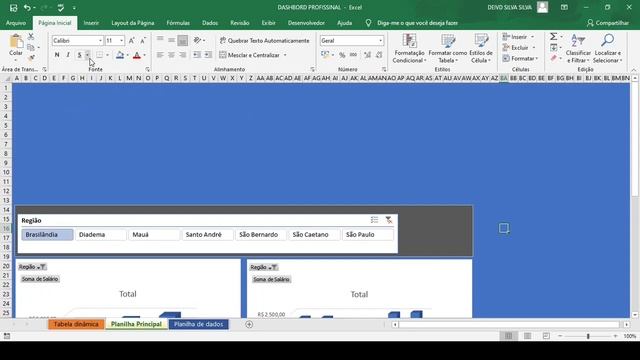This screenshot has height=360, width=640.
Task: Click the Cut scissors icon
Action: [x=31, y=37]
